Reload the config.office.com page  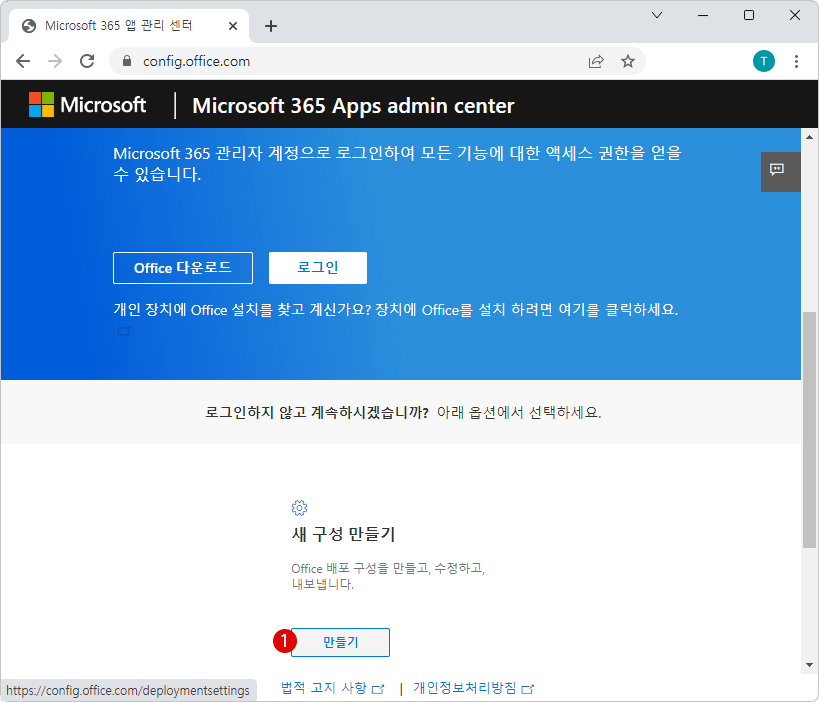coord(87,62)
